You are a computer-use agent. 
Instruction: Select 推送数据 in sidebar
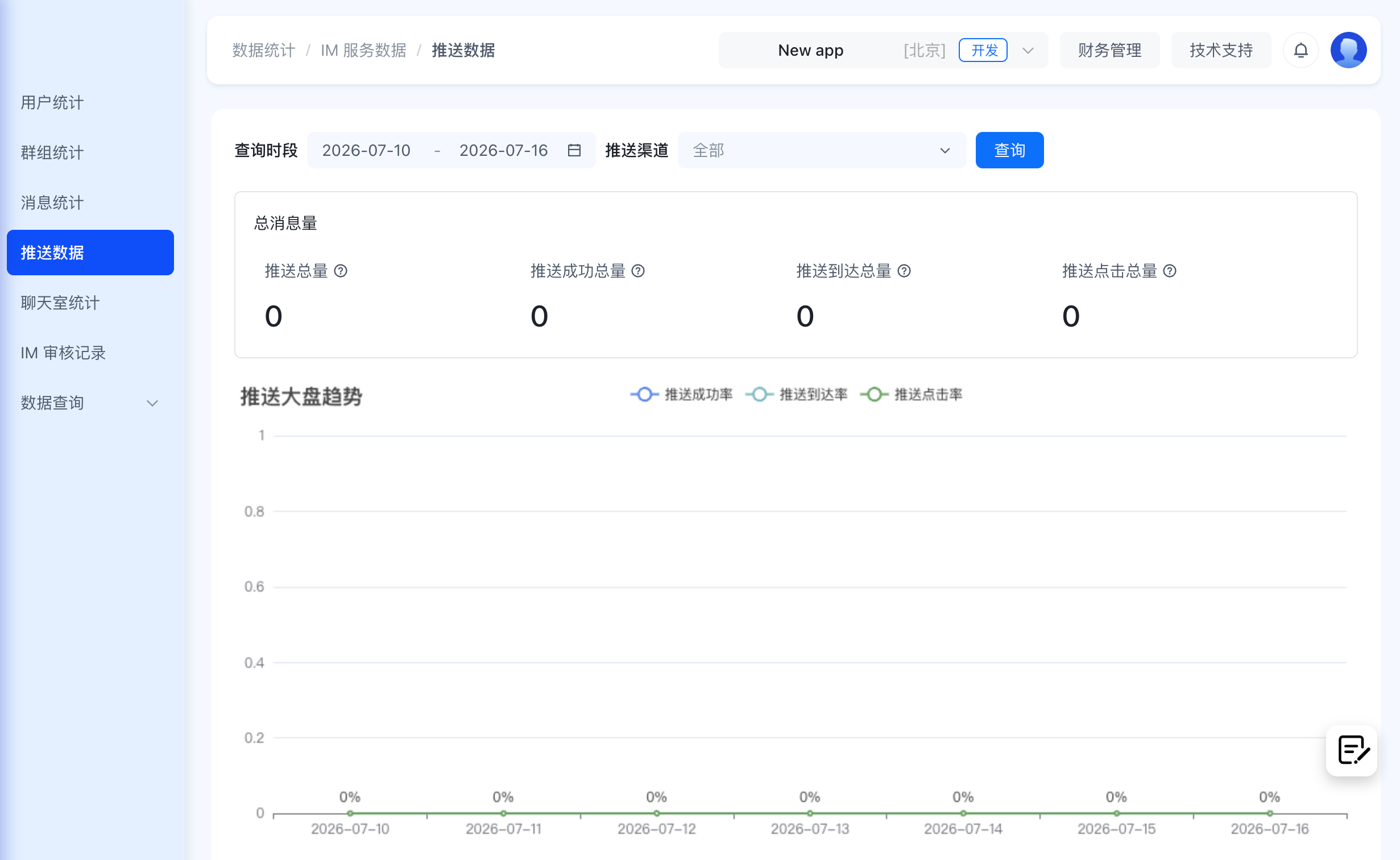[90, 253]
